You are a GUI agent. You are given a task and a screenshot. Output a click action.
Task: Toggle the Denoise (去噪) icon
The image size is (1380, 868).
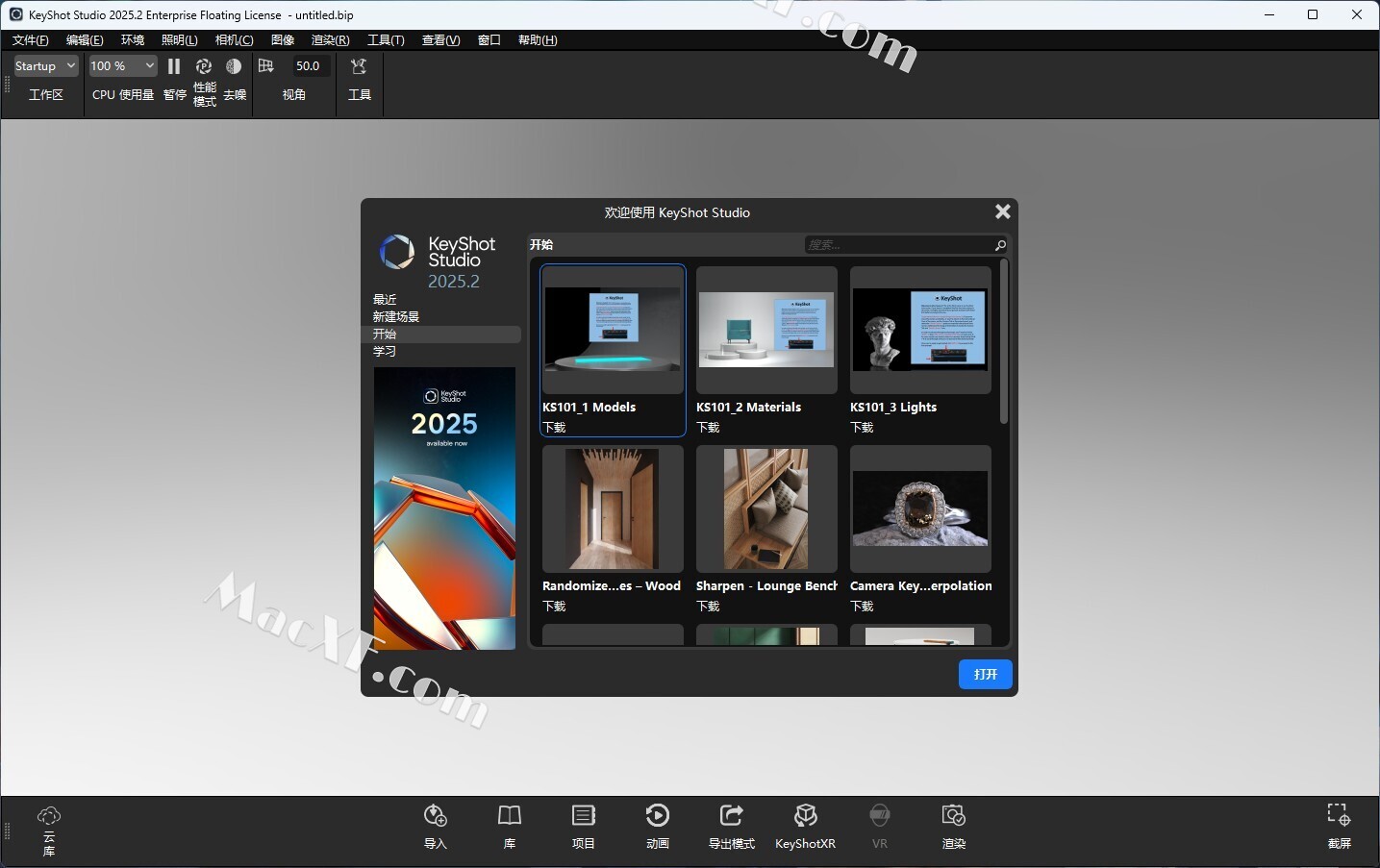(234, 66)
